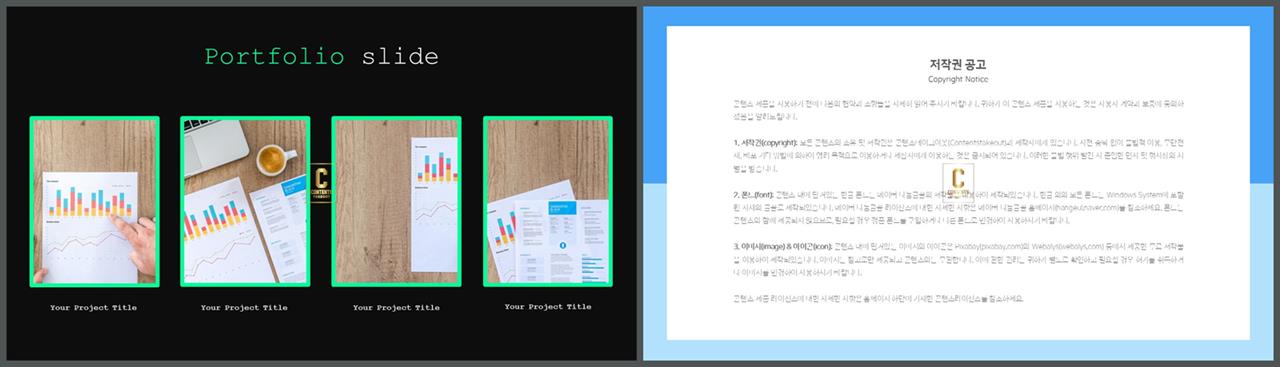Image resolution: width=1280 pixels, height=367 pixels.
Task: Click 'Your Project Title' under the narrow chart strip image
Action: point(396,307)
